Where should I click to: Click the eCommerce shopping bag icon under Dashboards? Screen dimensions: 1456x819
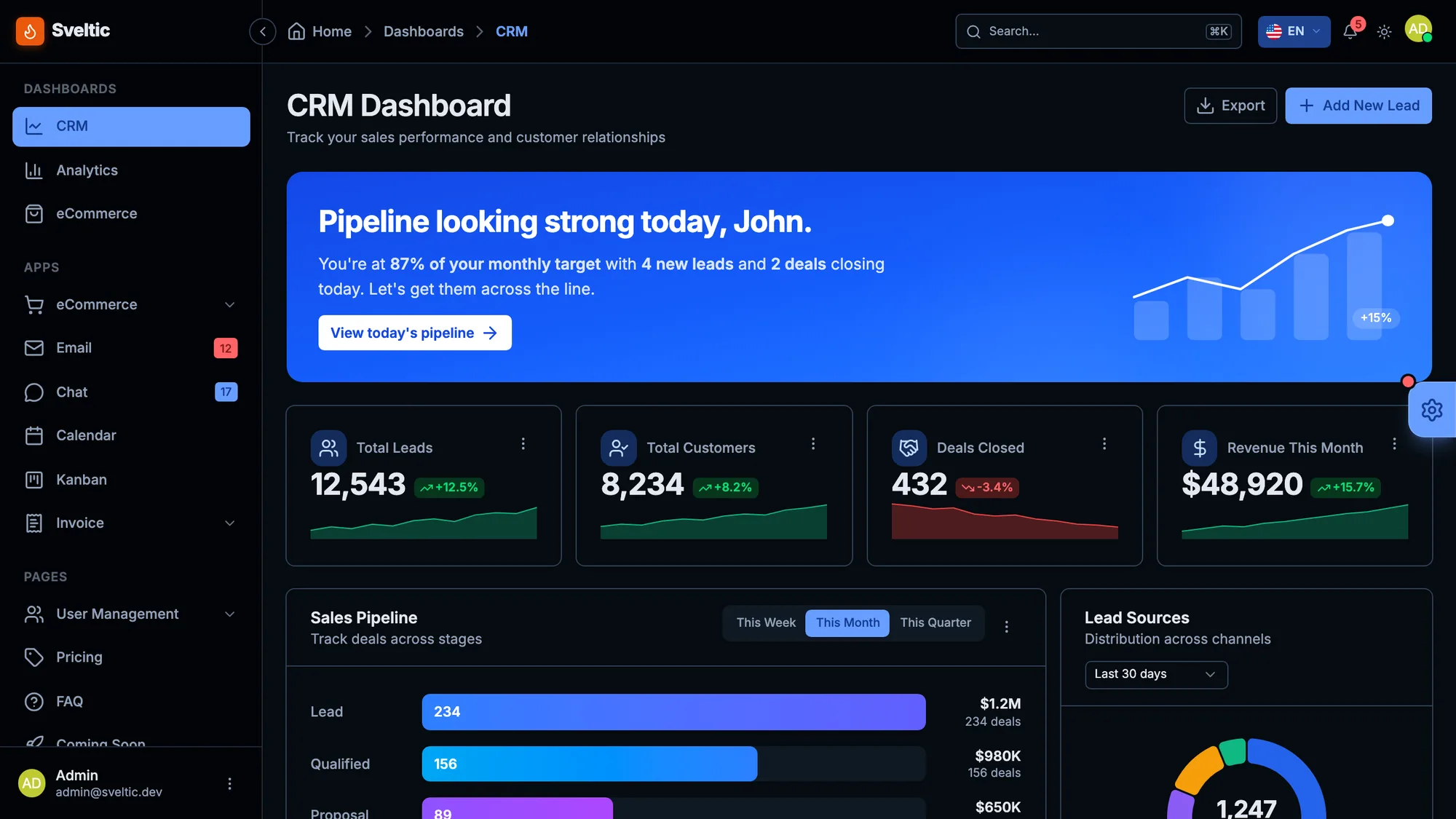point(34,213)
